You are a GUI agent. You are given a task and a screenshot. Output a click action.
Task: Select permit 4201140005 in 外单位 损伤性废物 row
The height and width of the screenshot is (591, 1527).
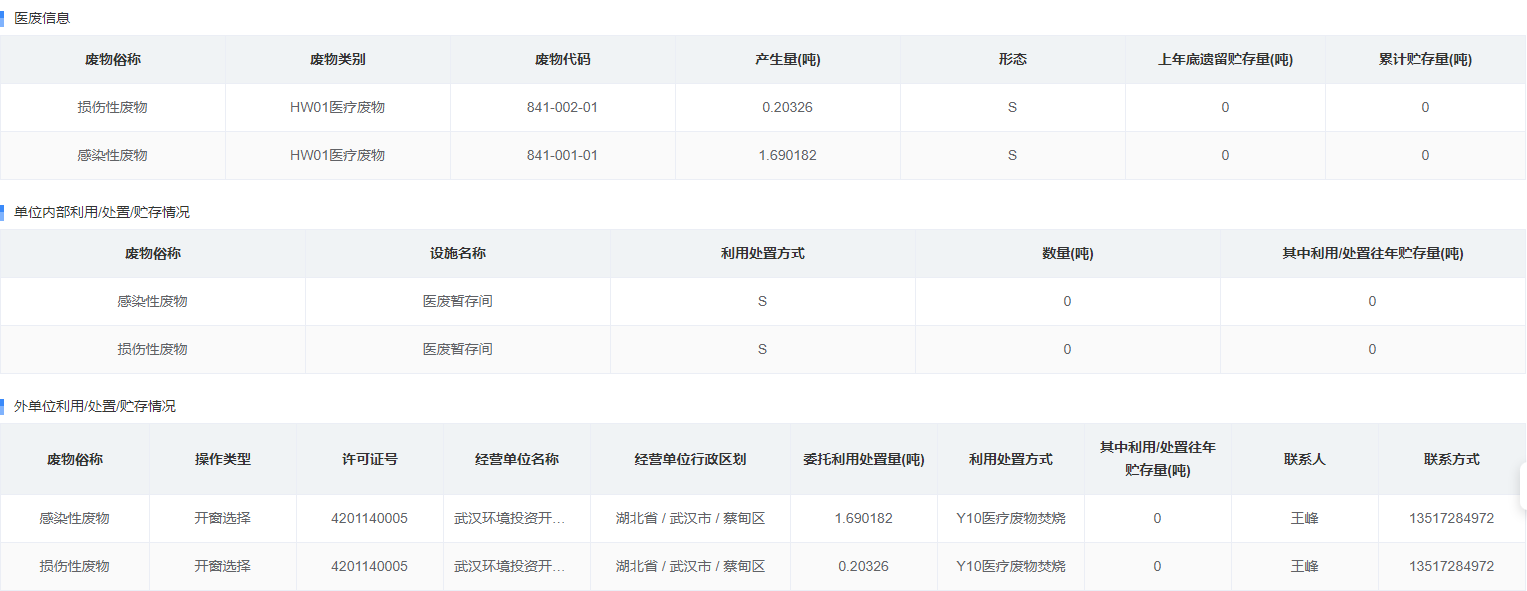tap(369, 566)
